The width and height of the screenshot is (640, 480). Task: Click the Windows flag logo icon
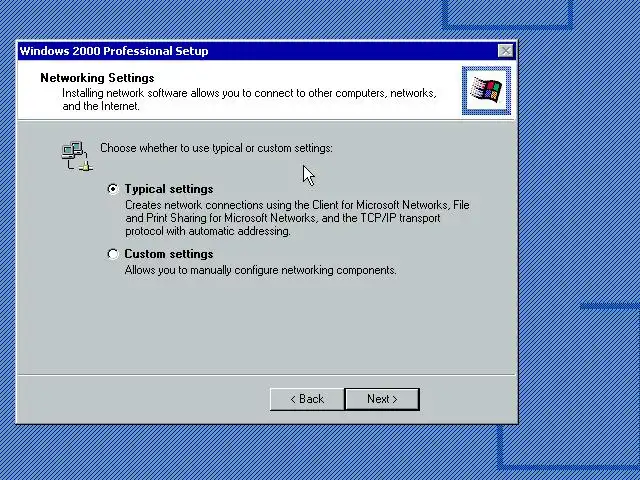pos(486,91)
